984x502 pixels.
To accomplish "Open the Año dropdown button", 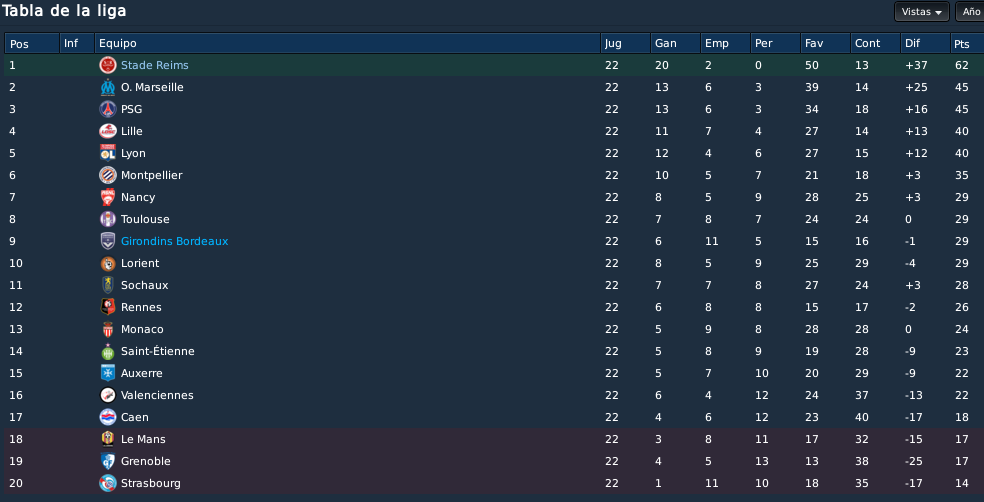I will tap(970, 11).
